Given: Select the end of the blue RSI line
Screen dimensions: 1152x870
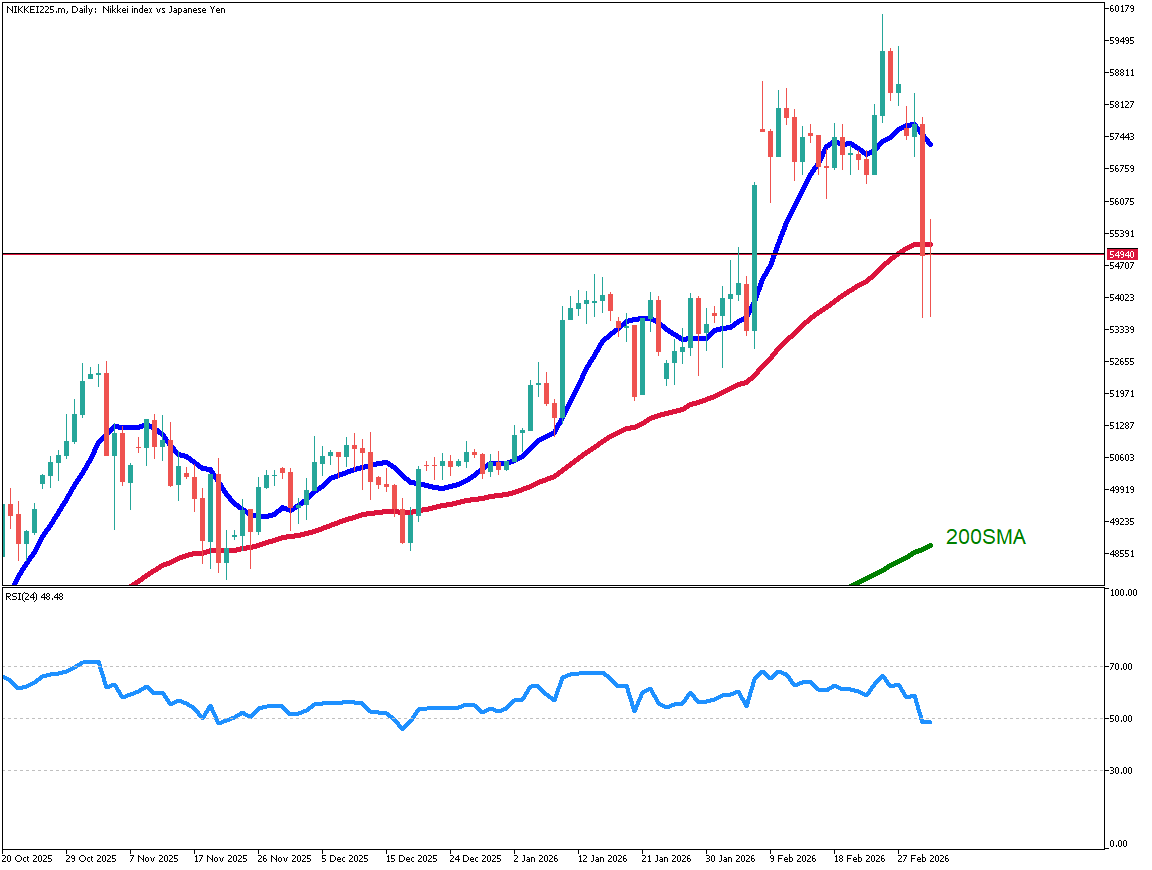Looking at the screenshot, I should [929, 722].
